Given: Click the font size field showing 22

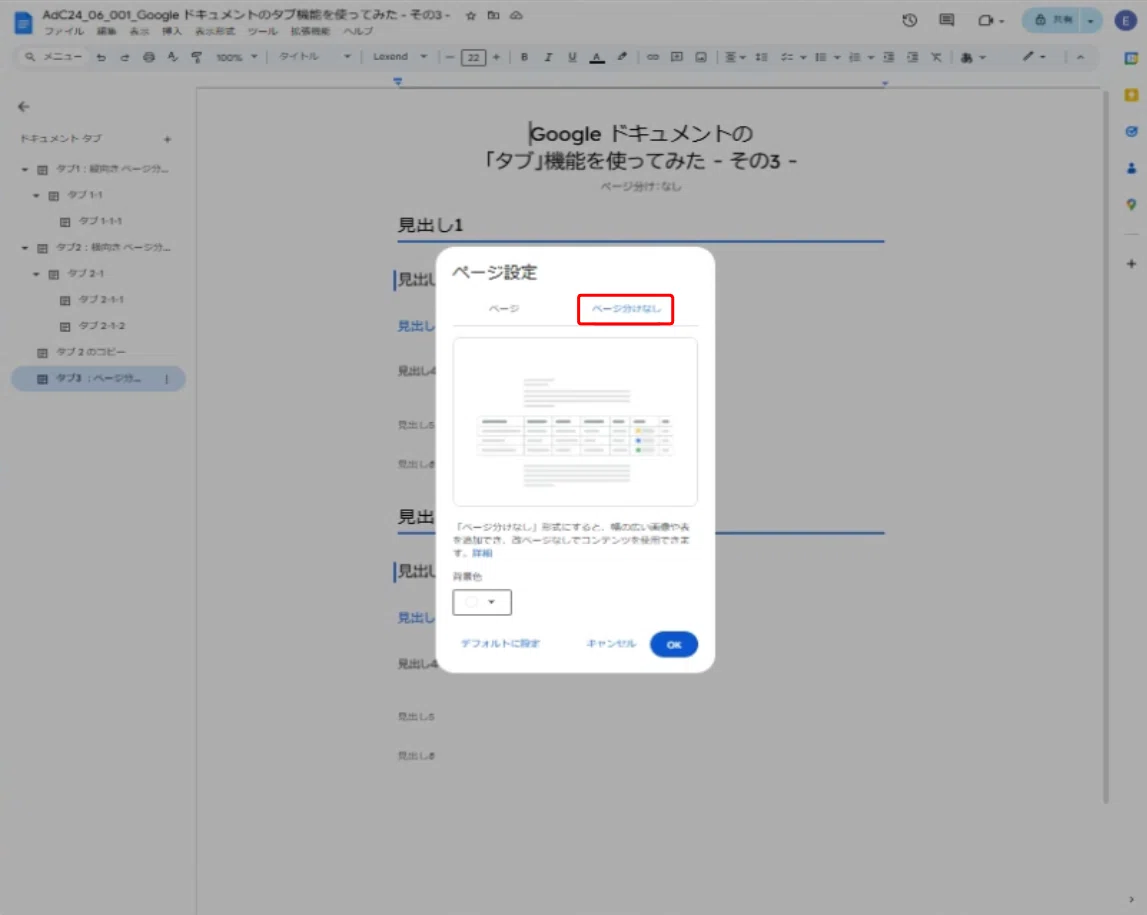Looking at the screenshot, I should click(x=473, y=57).
